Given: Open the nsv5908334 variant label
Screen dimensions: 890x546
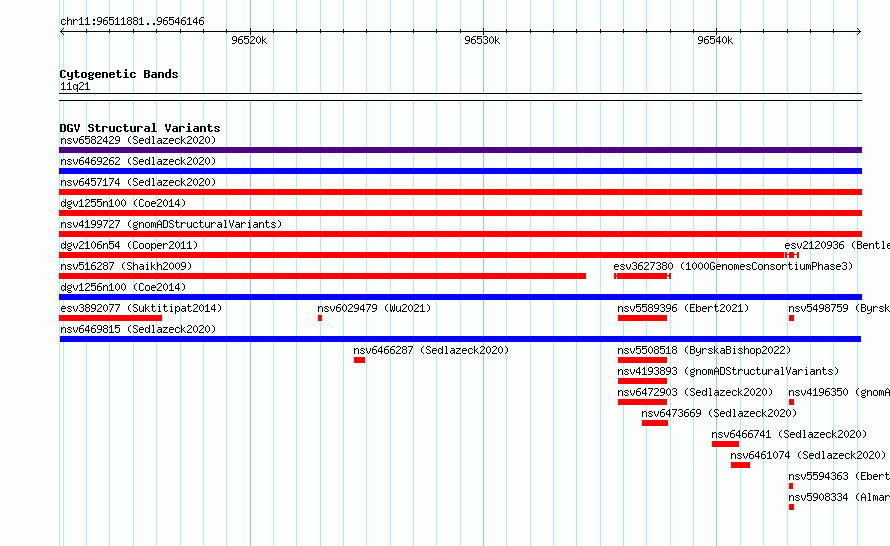Looking at the screenshot, I should (x=839, y=497).
